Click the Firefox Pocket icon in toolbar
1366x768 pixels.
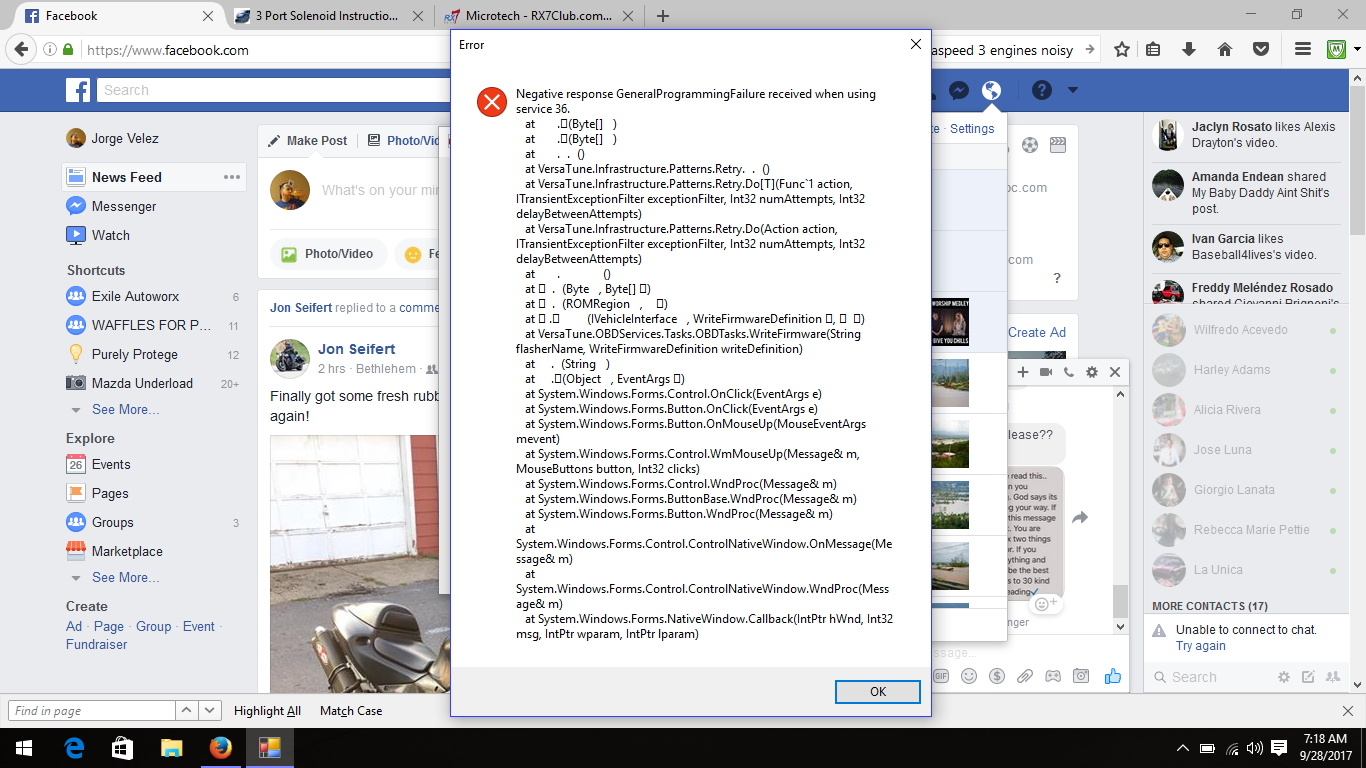pos(1261,50)
